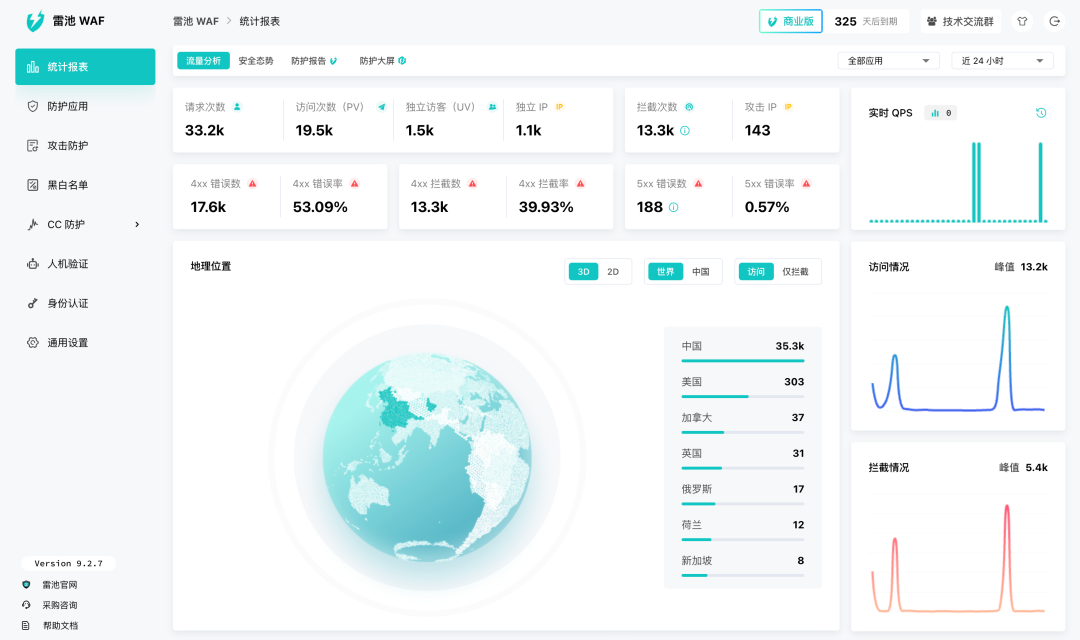This screenshot has height=640, width=1080.
Task: Click info icon beside 13.3k blocked count
Action: pyautogui.click(x=685, y=130)
